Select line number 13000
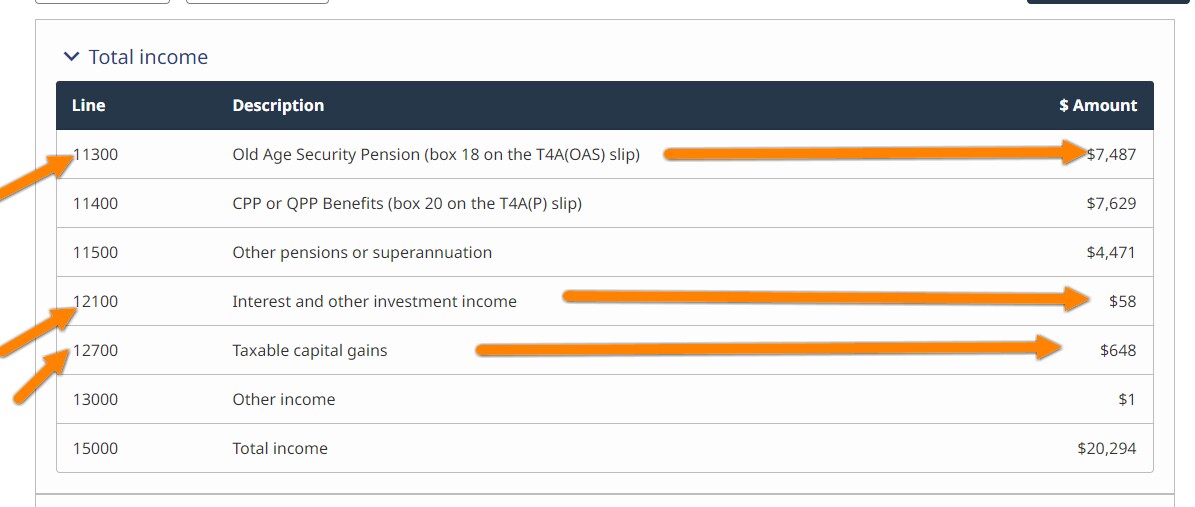This screenshot has height=507, width=1195. [x=95, y=400]
